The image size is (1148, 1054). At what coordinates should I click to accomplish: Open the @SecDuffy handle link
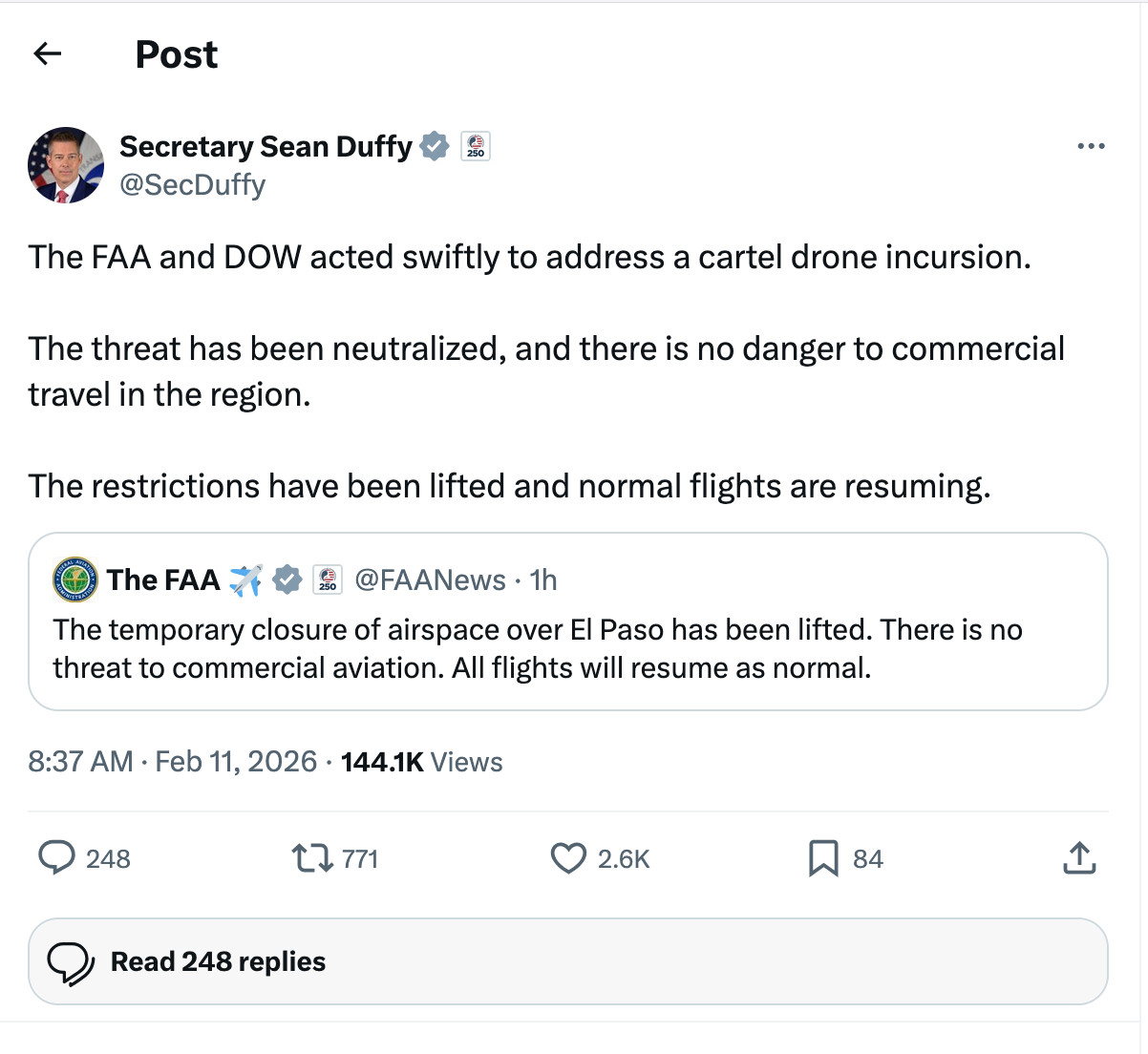(192, 184)
